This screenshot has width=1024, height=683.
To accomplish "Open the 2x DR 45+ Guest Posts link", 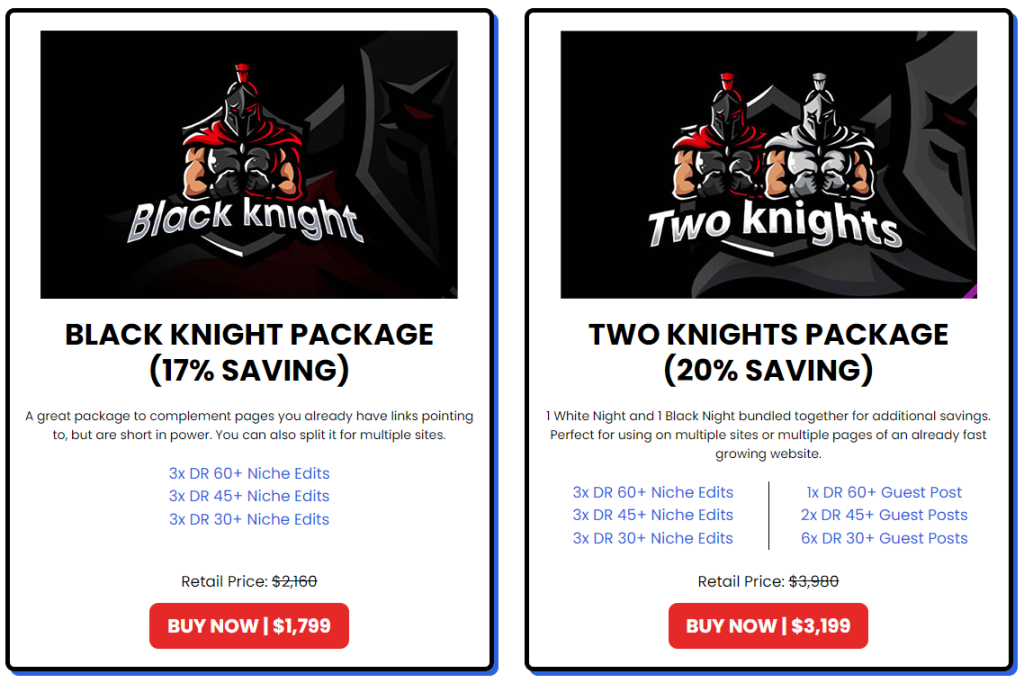I will 884,515.
